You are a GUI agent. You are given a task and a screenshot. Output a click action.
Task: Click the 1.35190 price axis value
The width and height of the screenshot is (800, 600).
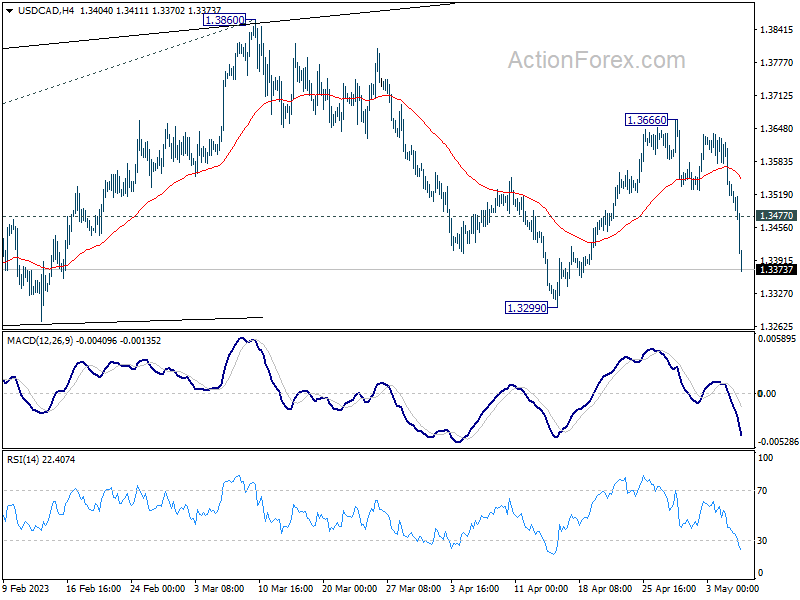click(777, 194)
